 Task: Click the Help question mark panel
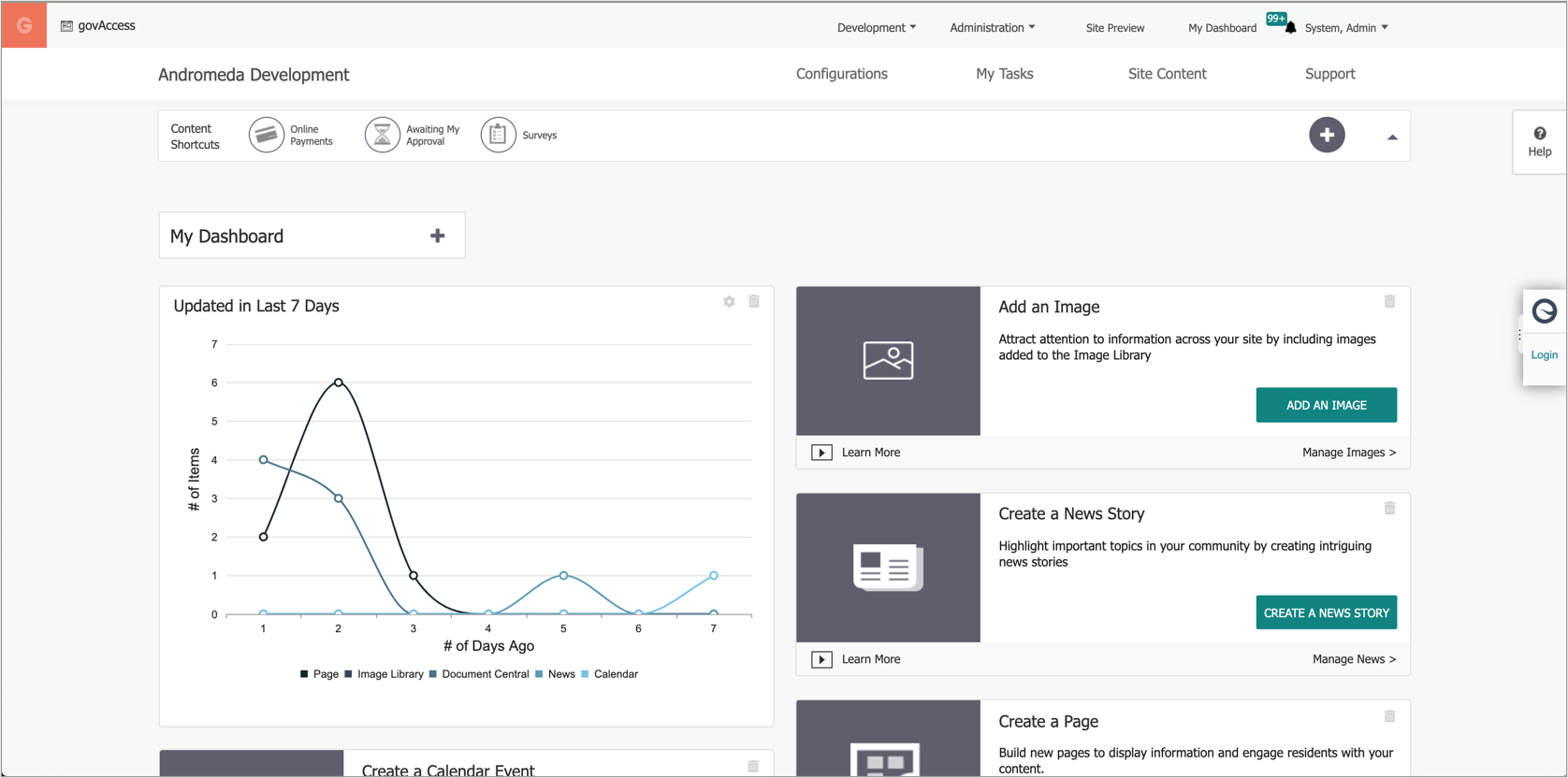tap(1539, 142)
